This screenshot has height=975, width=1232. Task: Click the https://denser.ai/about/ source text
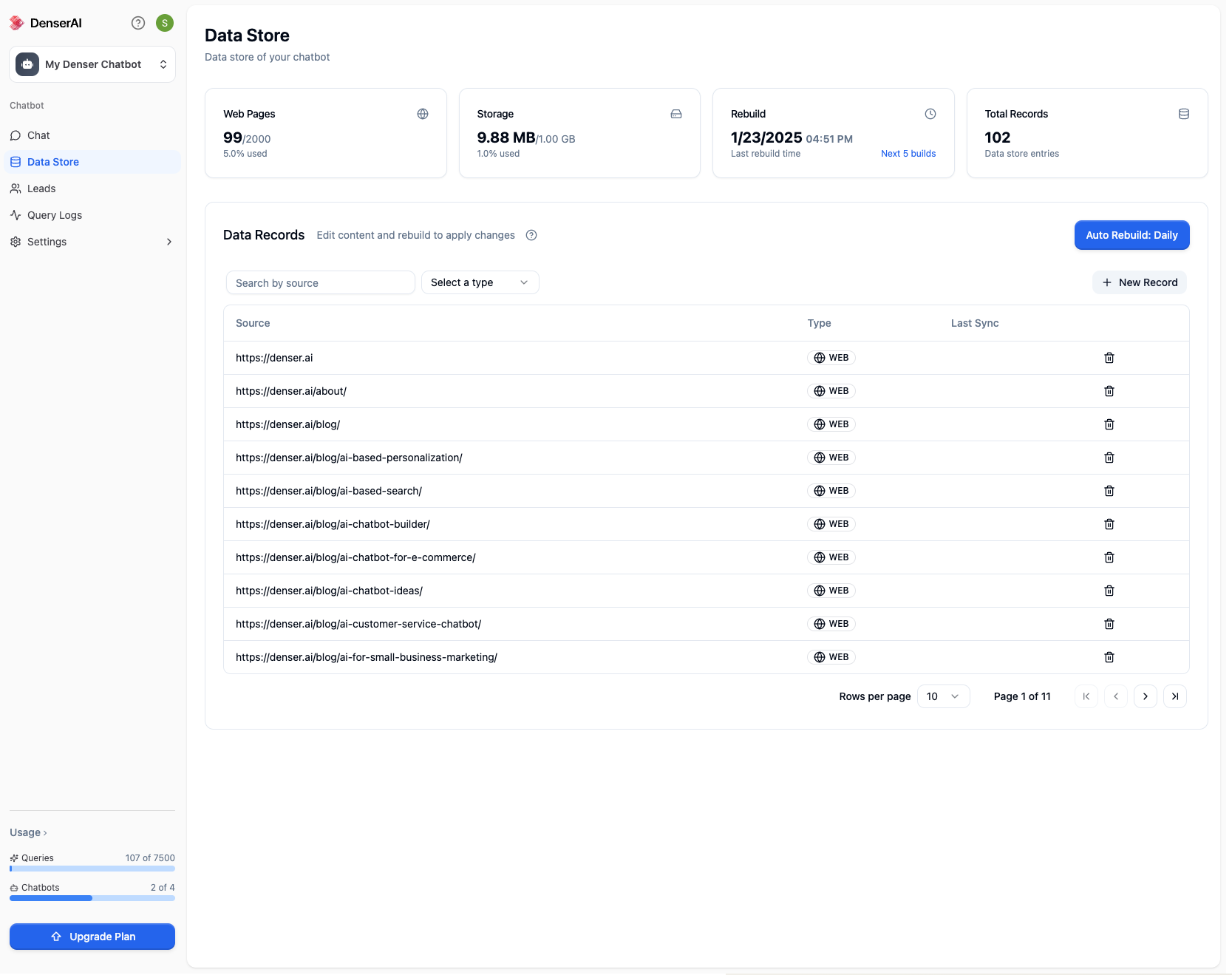tap(291, 391)
